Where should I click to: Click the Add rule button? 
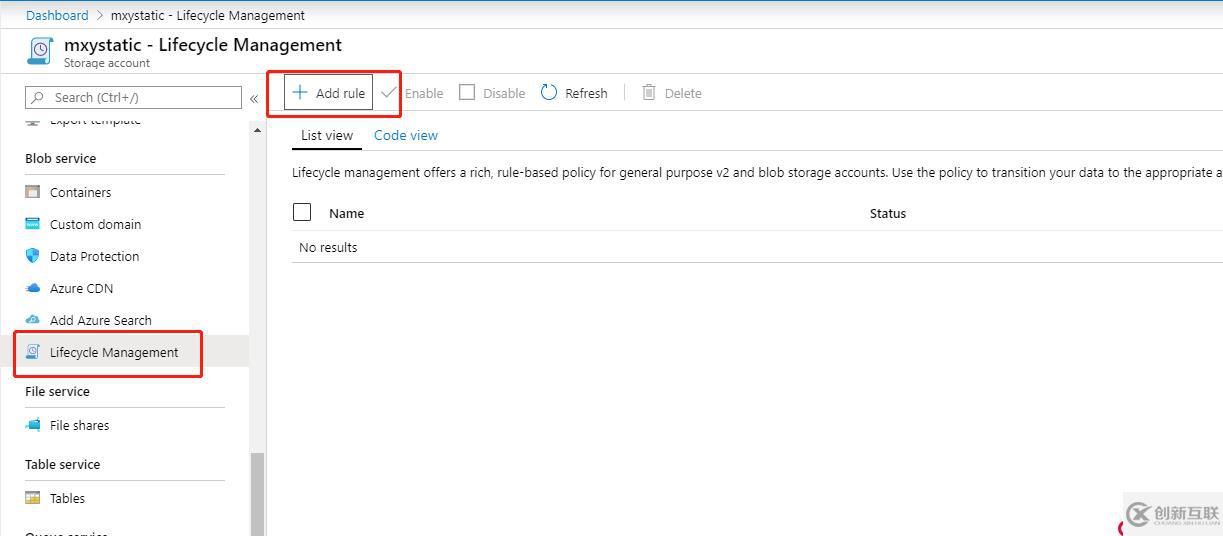(x=328, y=93)
